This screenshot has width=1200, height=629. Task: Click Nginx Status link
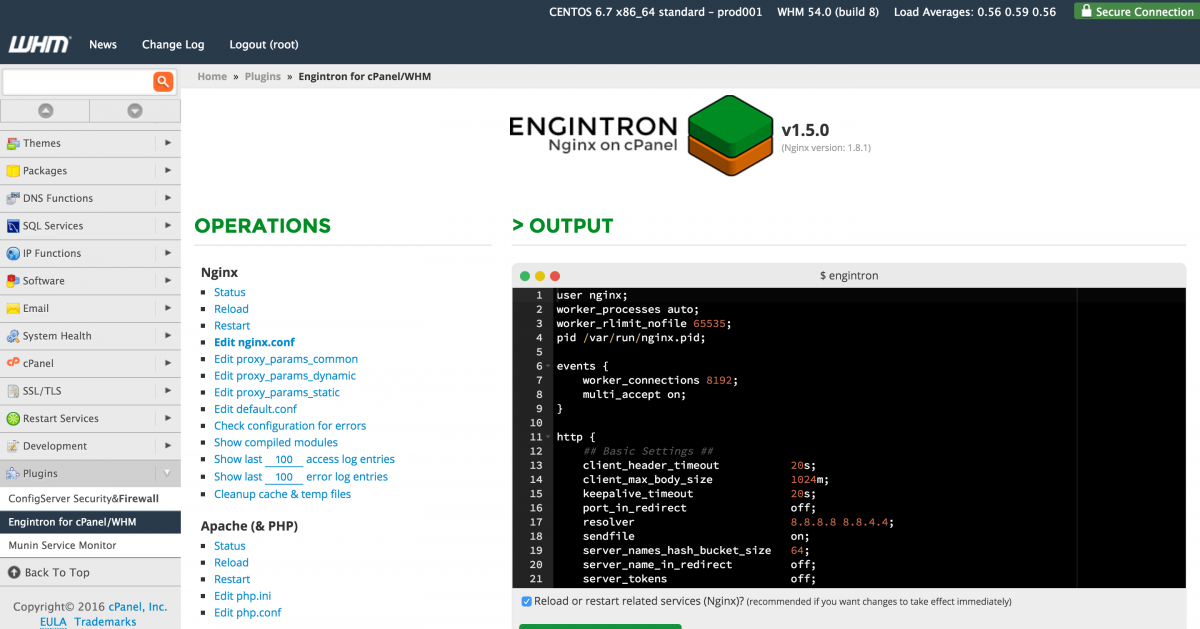(230, 292)
